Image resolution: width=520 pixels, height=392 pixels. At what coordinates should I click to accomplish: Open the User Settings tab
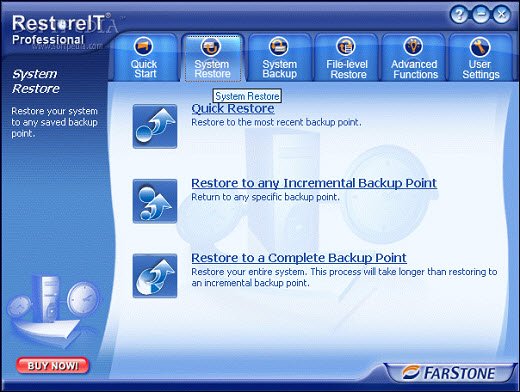pyautogui.click(x=481, y=57)
